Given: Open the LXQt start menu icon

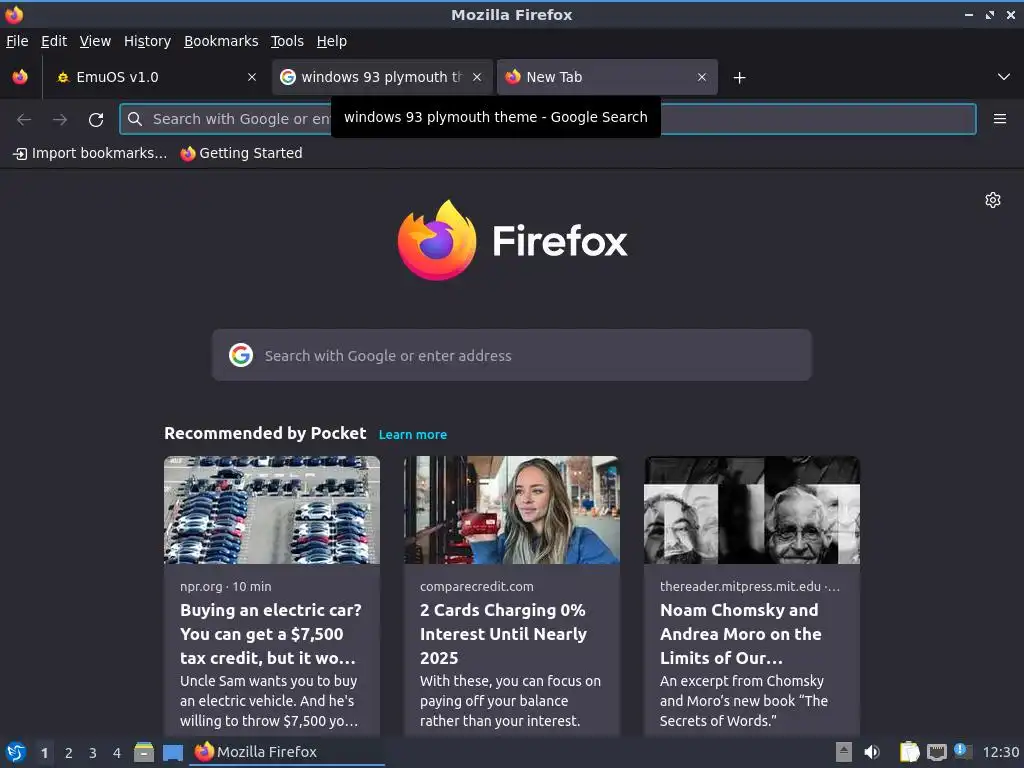Looking at the screenshot, I should pos(16,752).
